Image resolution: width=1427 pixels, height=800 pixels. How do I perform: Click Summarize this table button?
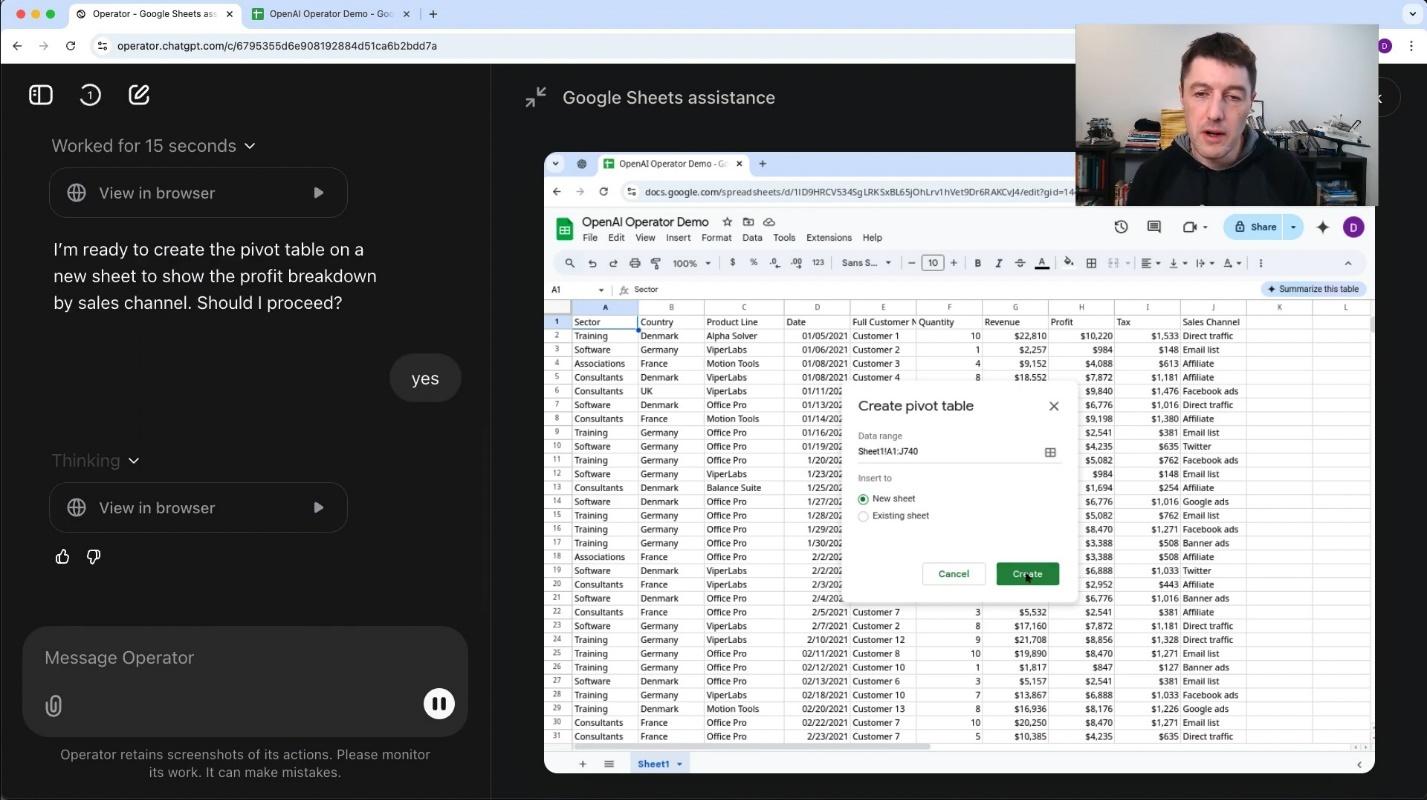click(1313, 289)
